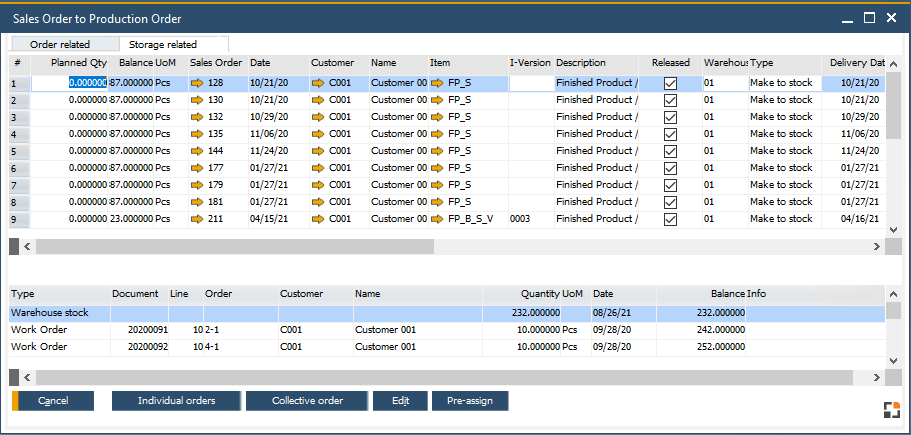Click item FP_S link arrow in row 5
This screenshot has height=435, width=911.
(438, 152)
